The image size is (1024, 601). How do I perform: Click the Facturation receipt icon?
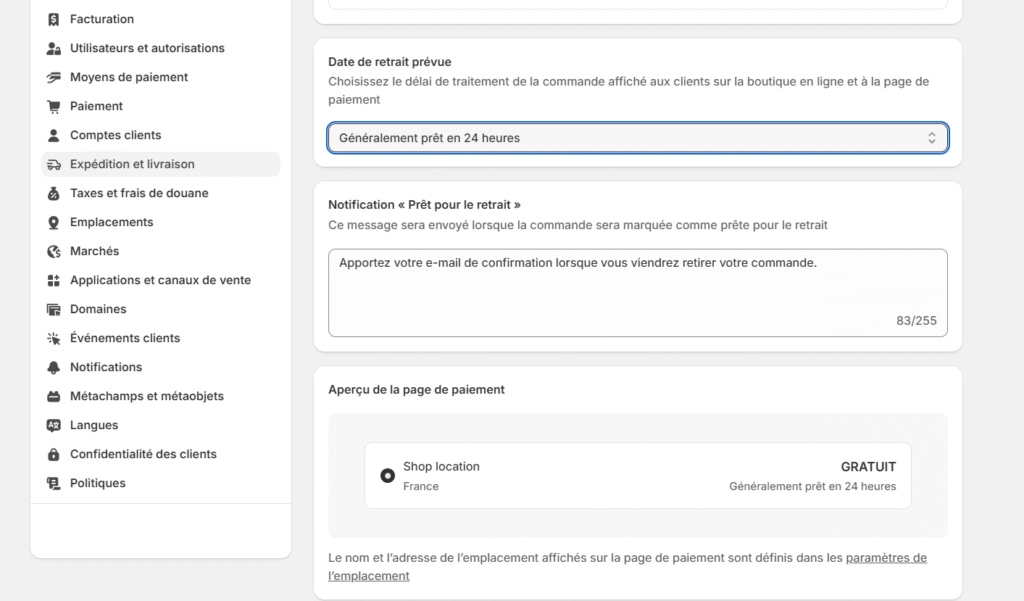tap(54, 20)
